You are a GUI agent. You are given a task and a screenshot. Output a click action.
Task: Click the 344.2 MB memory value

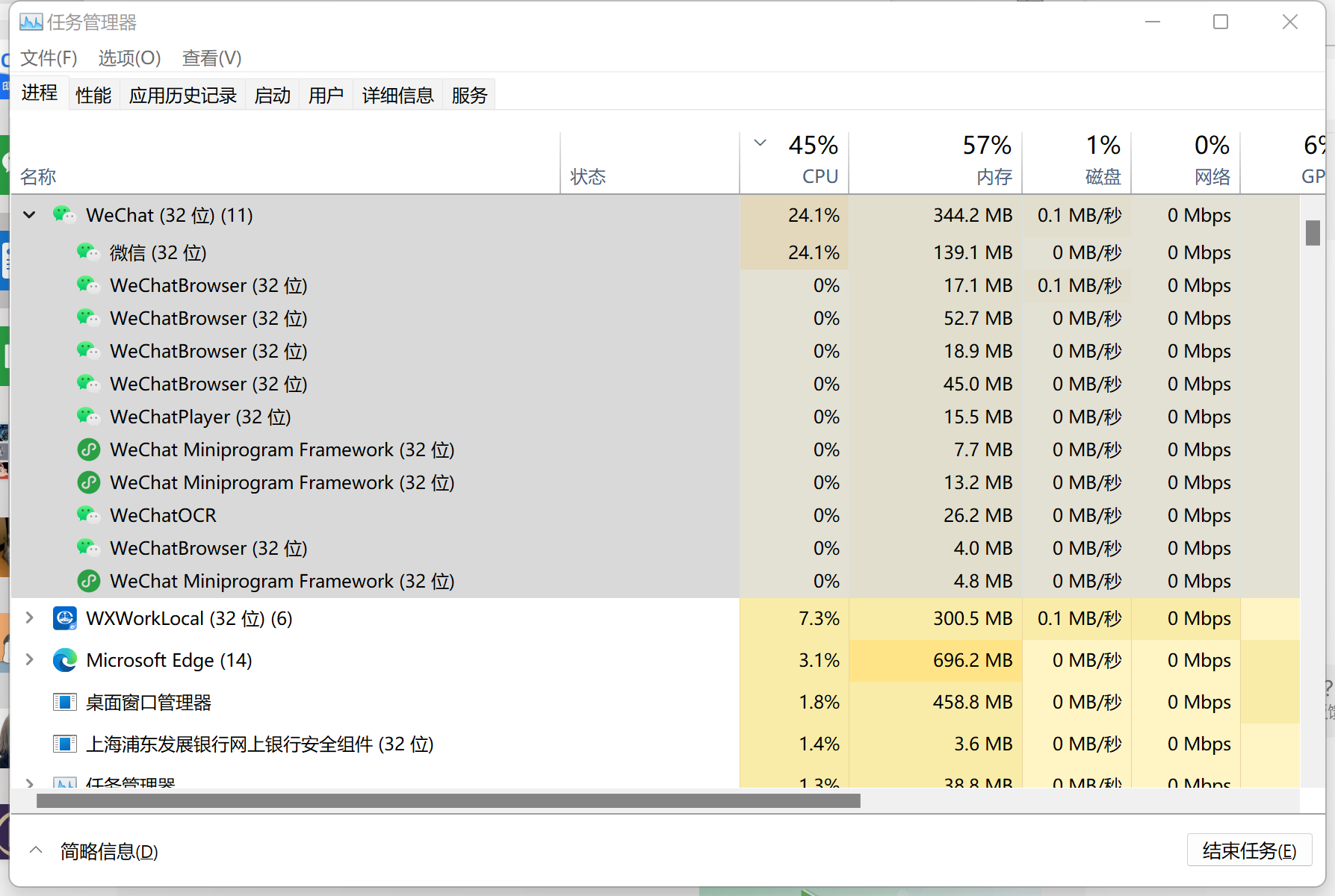(973, 215)
